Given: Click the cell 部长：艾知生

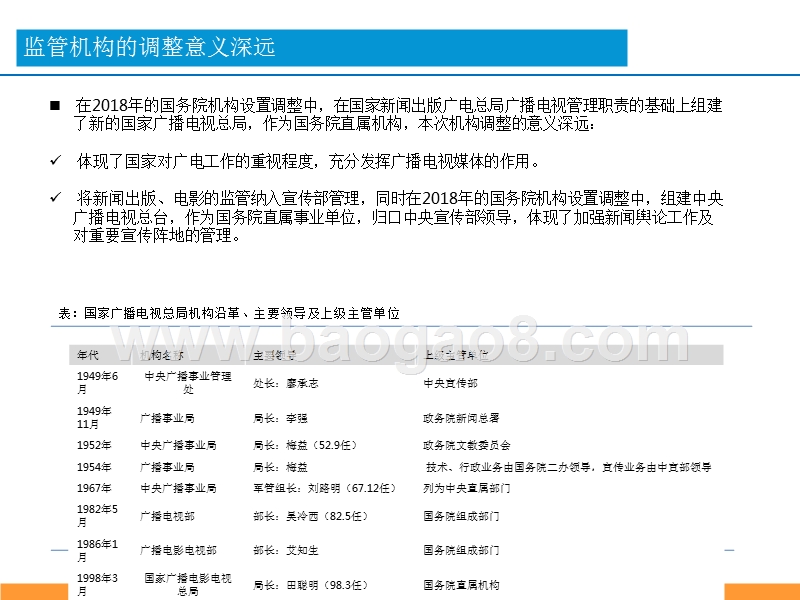Looking at the screenshot, I should click(x=286, y=550).
